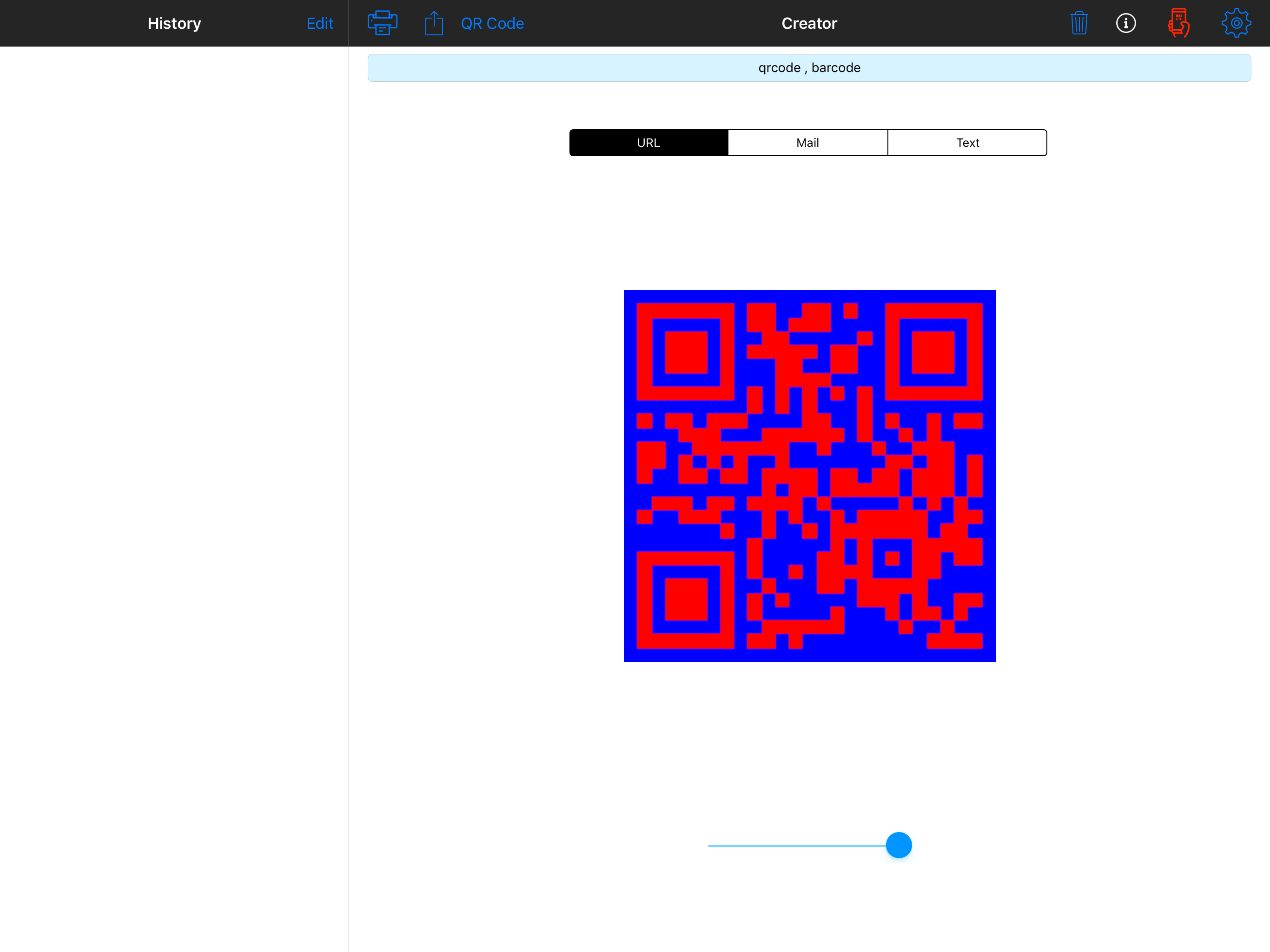
Task: Select the URL mode segment
Action: click(x=648, y=142)
